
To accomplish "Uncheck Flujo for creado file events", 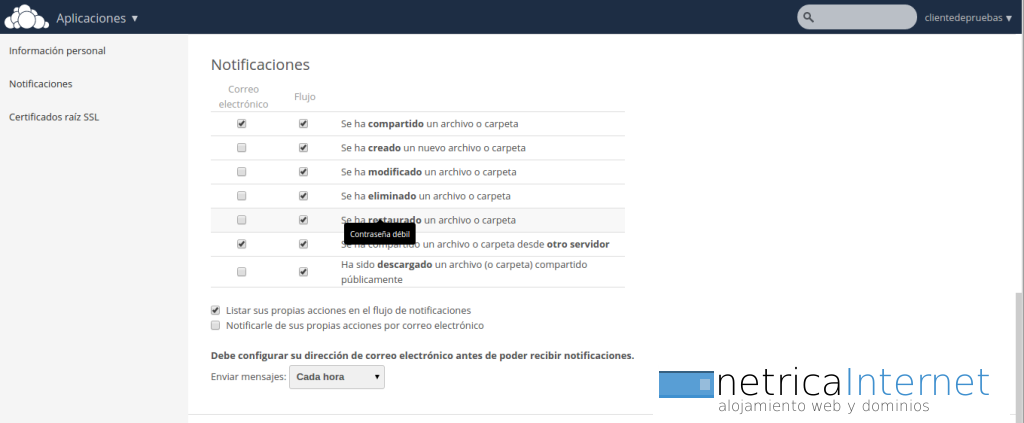I will pyautogui.click(x=303, y=148).
